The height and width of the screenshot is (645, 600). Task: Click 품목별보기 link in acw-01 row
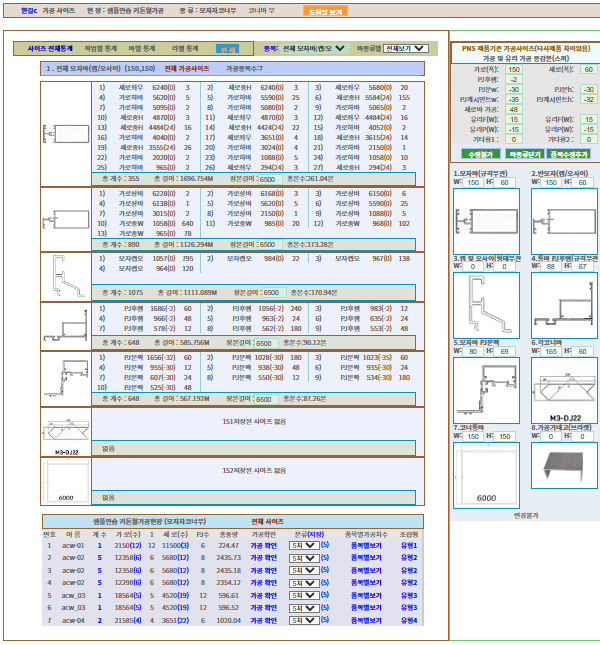coord(366,545)
